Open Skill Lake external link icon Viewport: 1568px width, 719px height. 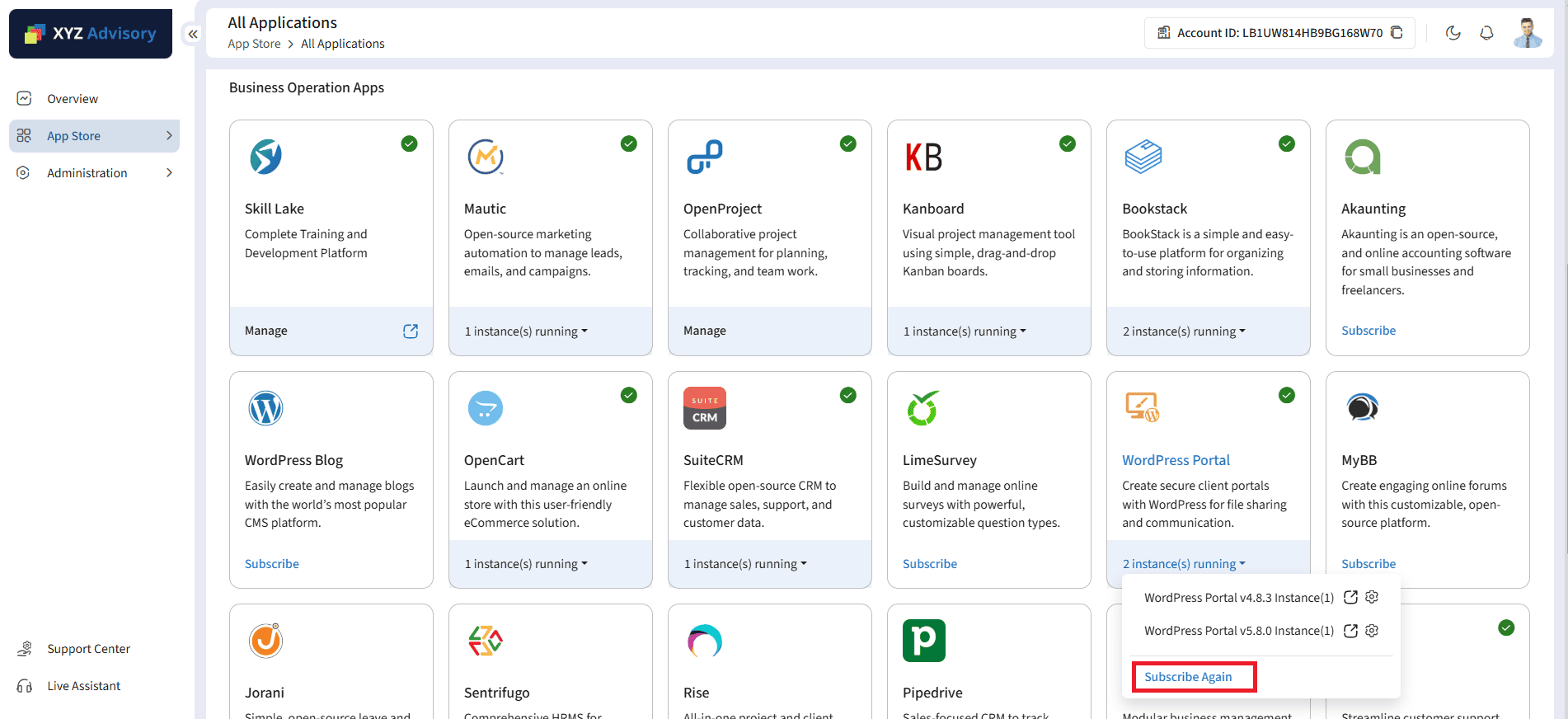pos(411,331)
